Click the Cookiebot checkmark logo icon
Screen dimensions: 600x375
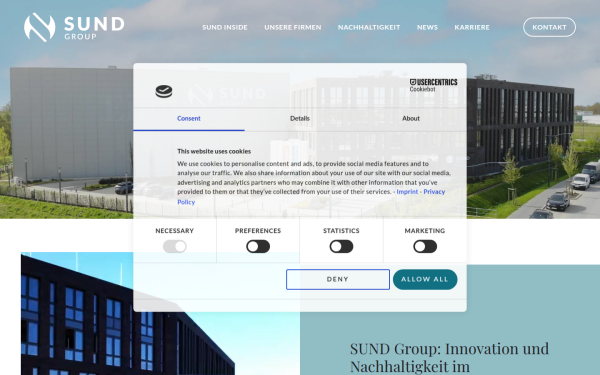pyautogui.click(x=164, y=91)
